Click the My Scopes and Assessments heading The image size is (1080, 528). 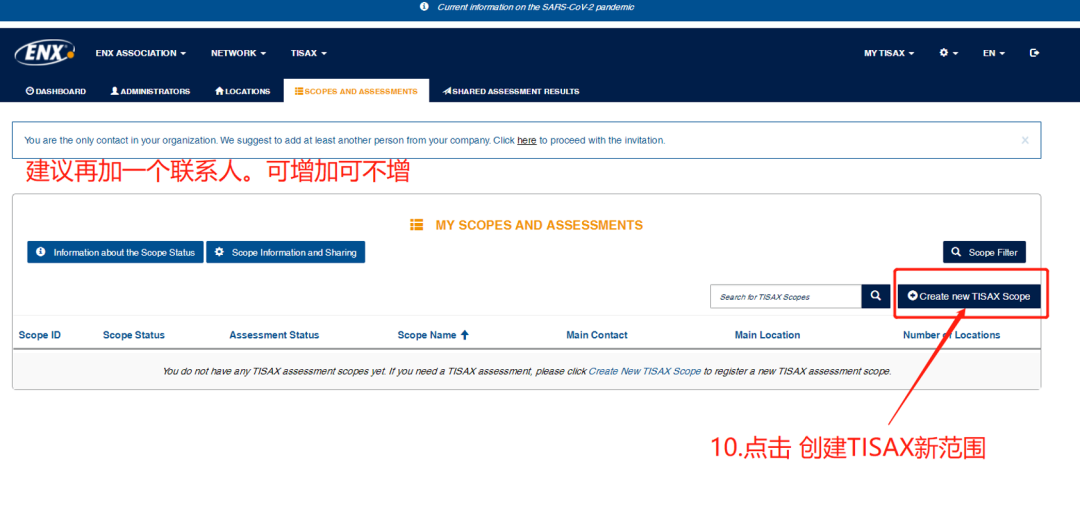coord(526,225)
